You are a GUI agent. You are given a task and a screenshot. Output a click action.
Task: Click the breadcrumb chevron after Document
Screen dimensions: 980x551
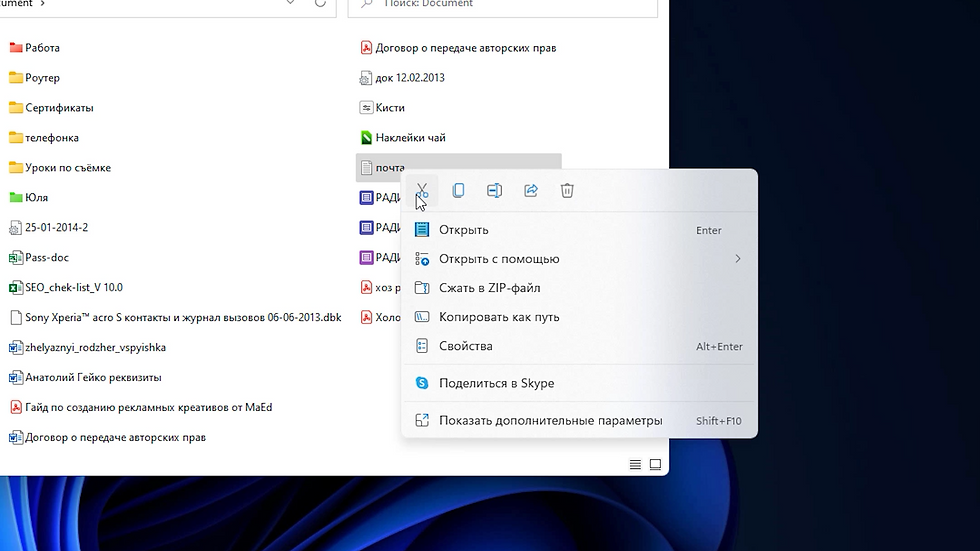pos(42,3)
